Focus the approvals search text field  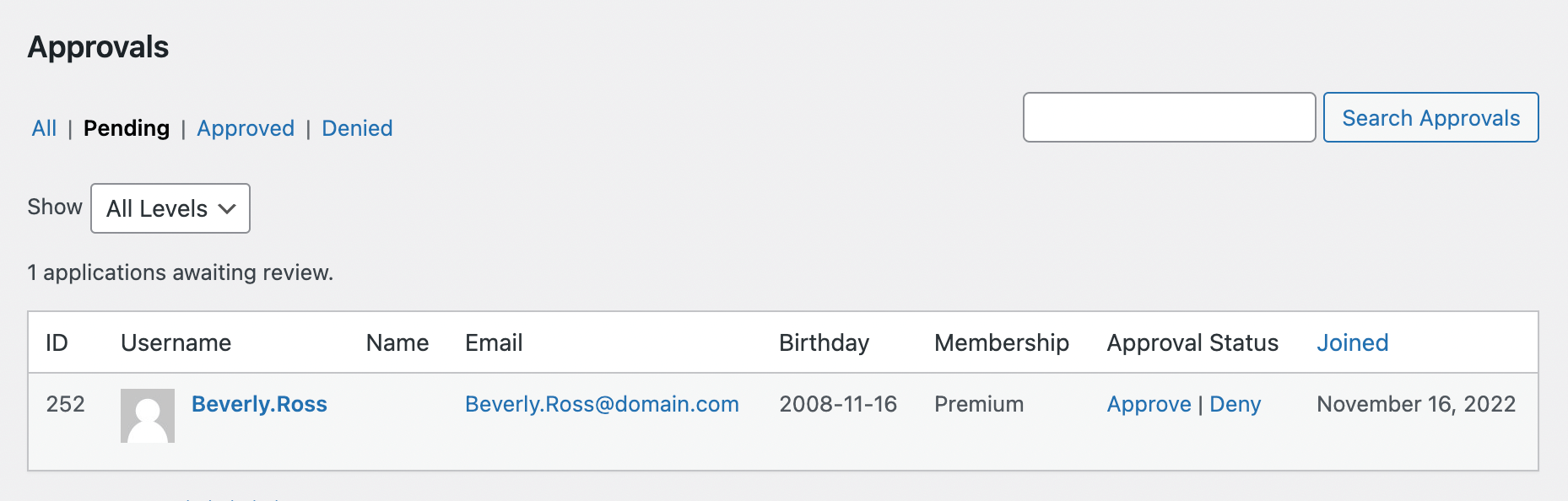[1169, 118]
